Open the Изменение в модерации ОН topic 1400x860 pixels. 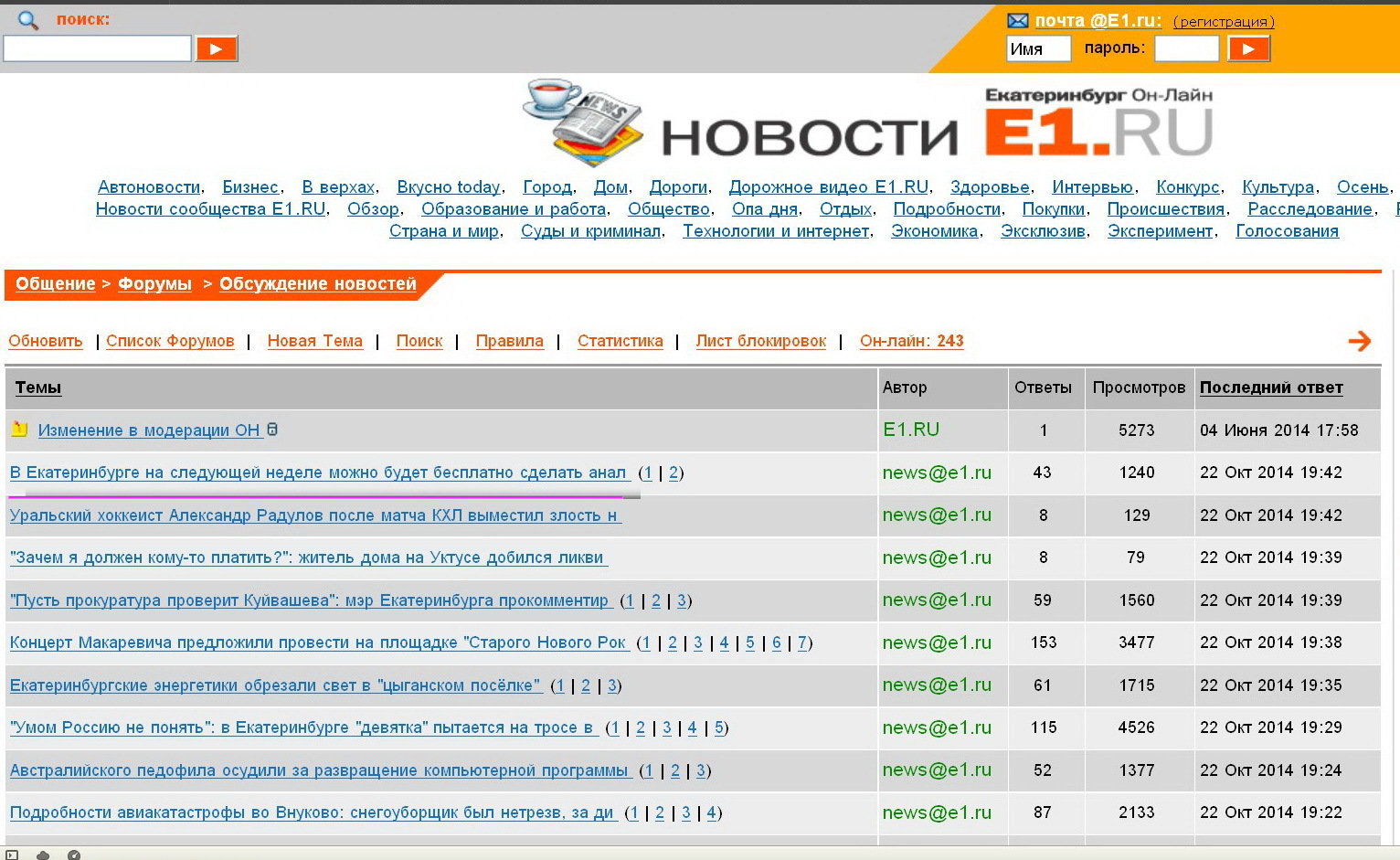pos(149,430)
